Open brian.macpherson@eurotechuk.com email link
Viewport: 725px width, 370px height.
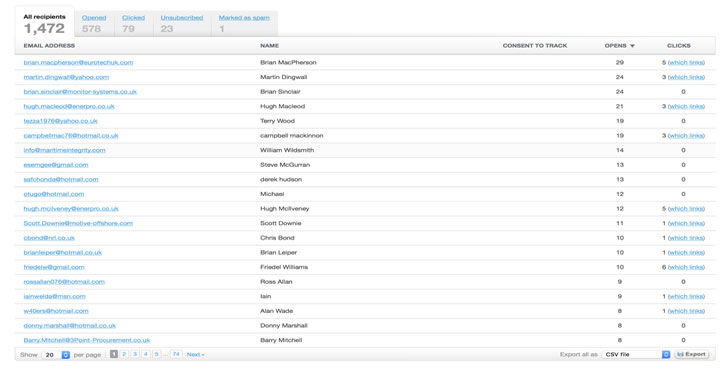coord(78,62)
